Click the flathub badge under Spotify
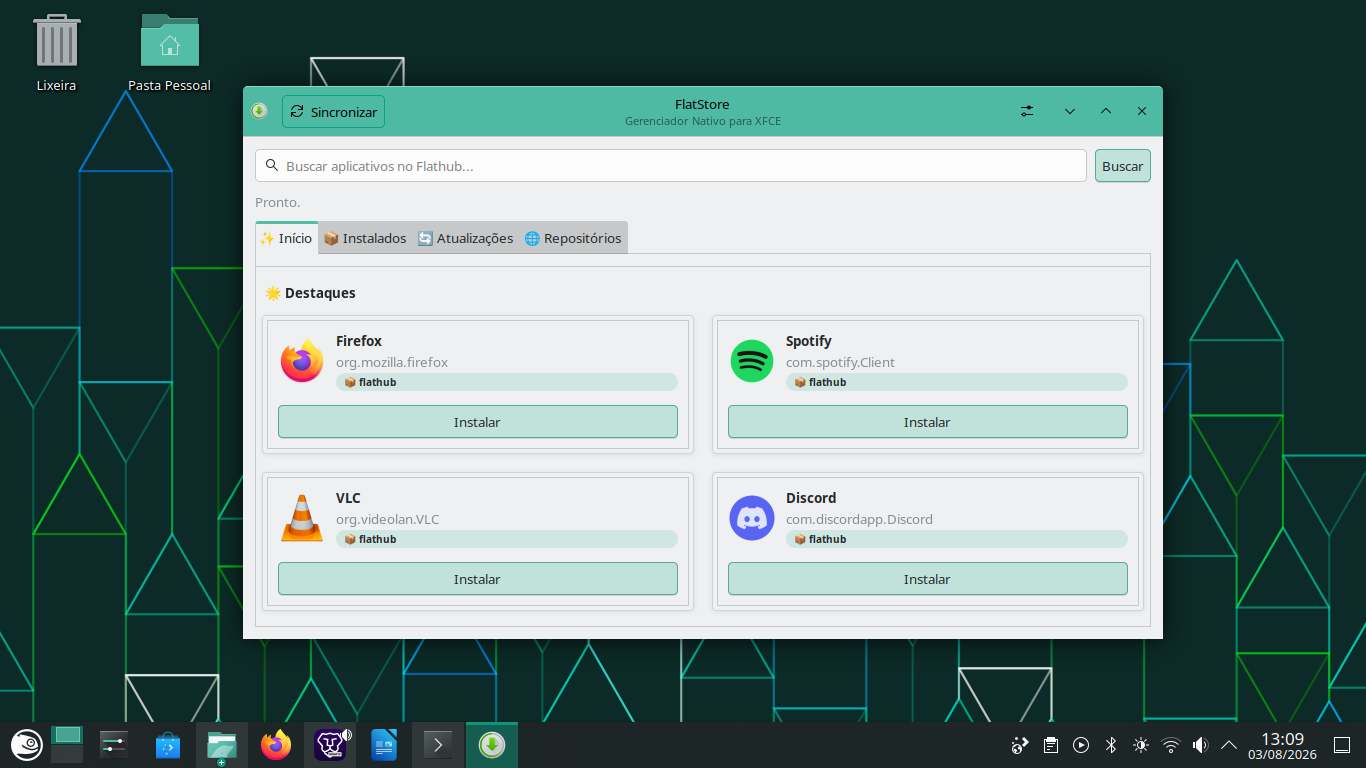 (x=957, y=382)
